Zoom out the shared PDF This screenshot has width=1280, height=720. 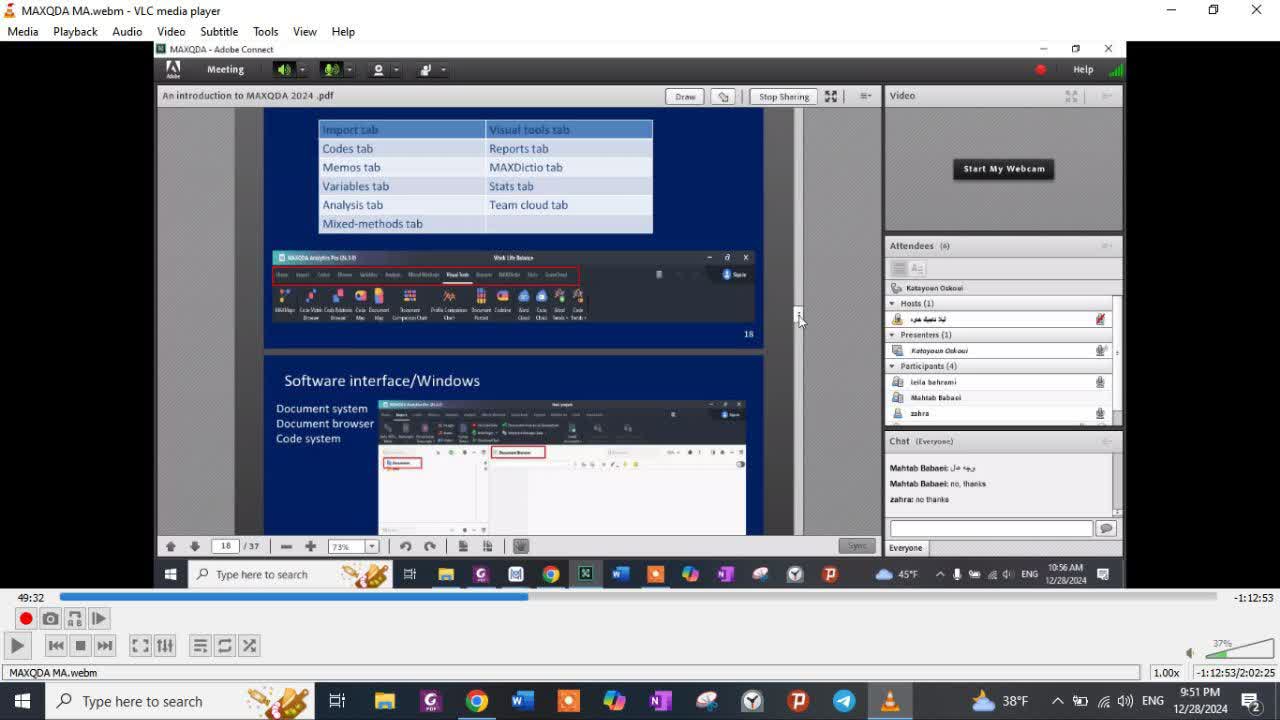point(286,546)
